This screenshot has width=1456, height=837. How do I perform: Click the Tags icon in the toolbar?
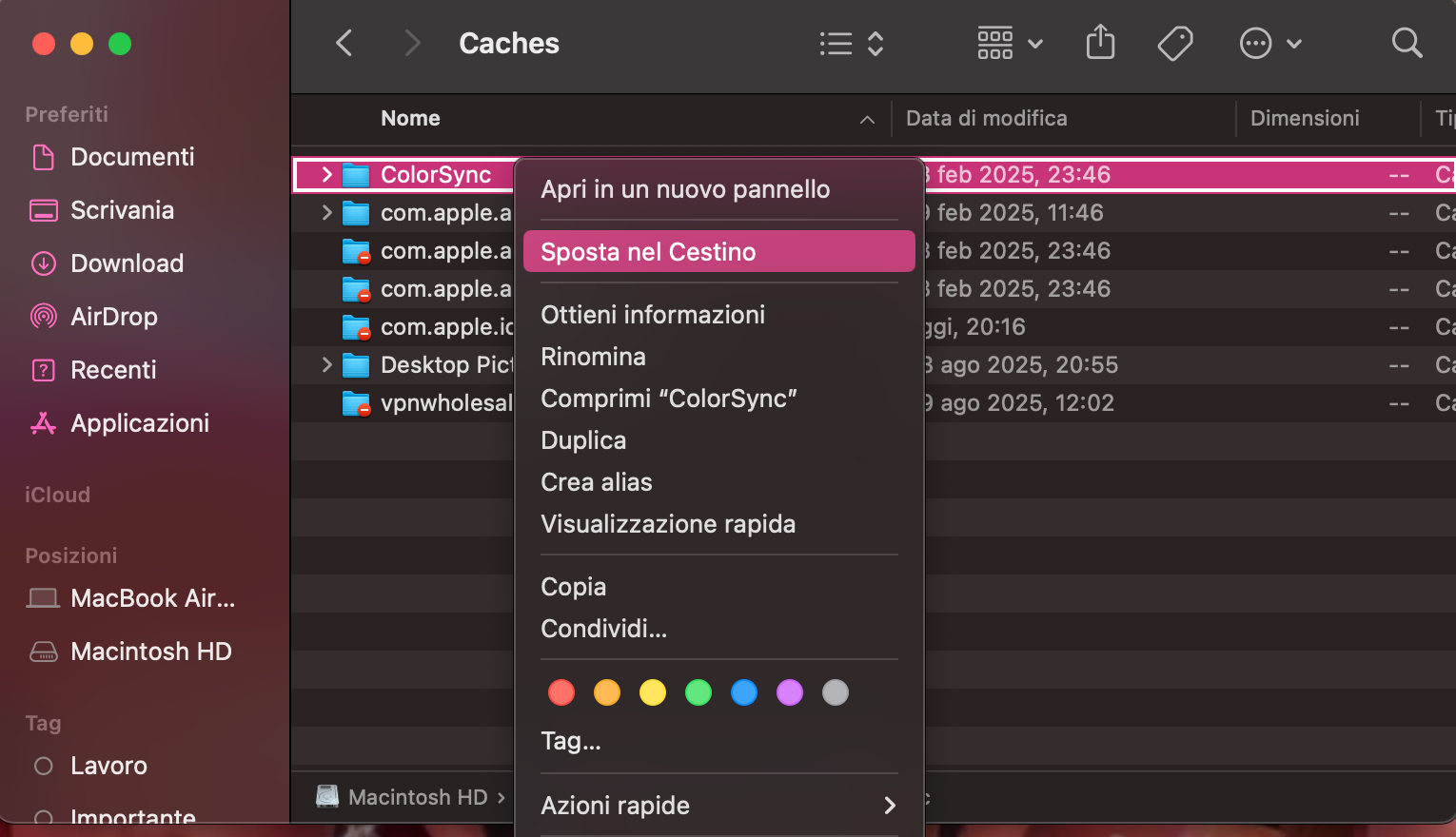[1175, 43]
